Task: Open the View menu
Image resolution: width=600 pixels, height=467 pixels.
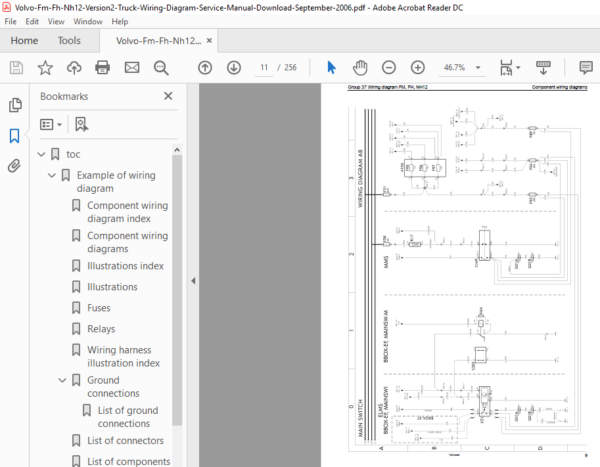Action: [x=56, y=22]
